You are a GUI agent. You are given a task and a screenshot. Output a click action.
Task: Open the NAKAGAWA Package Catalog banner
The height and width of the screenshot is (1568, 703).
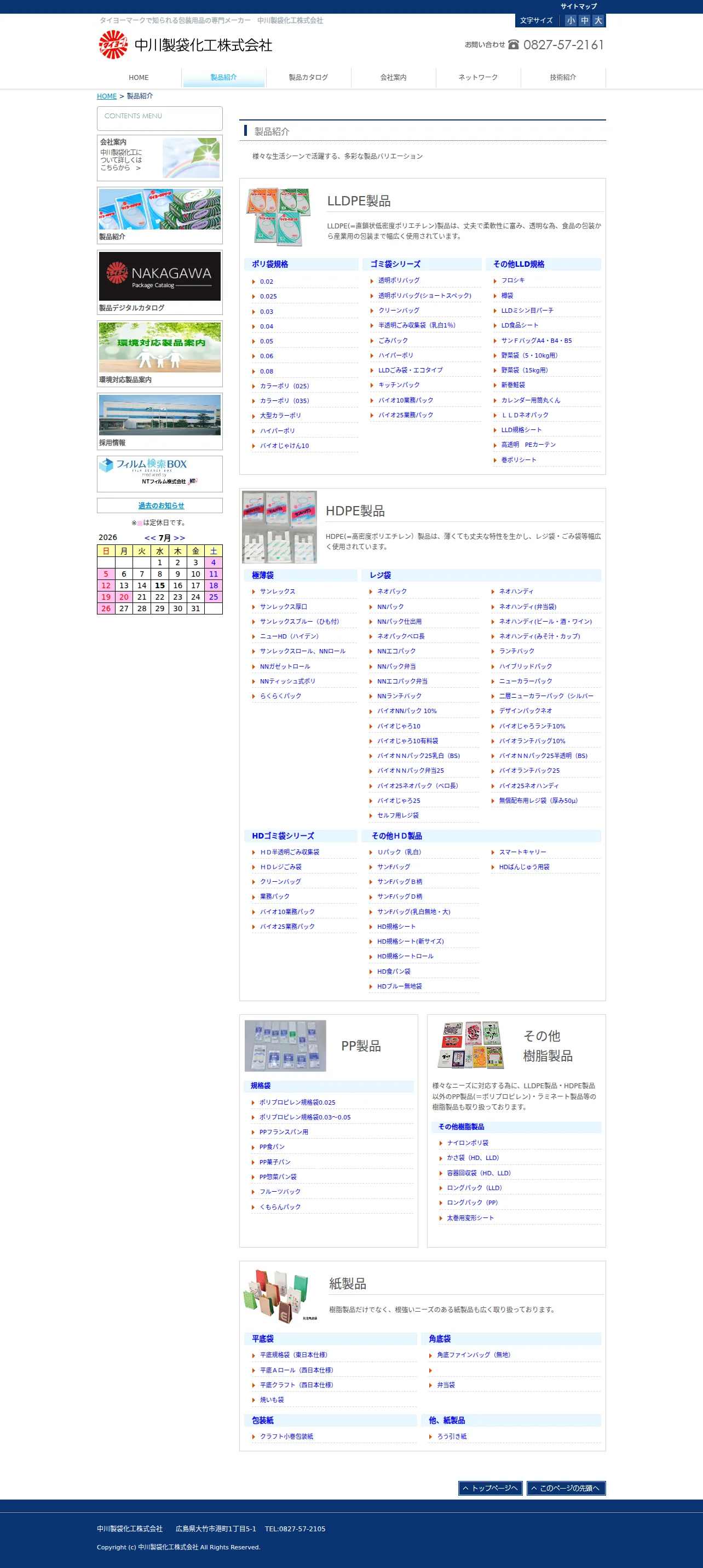(x=159, y=277)
